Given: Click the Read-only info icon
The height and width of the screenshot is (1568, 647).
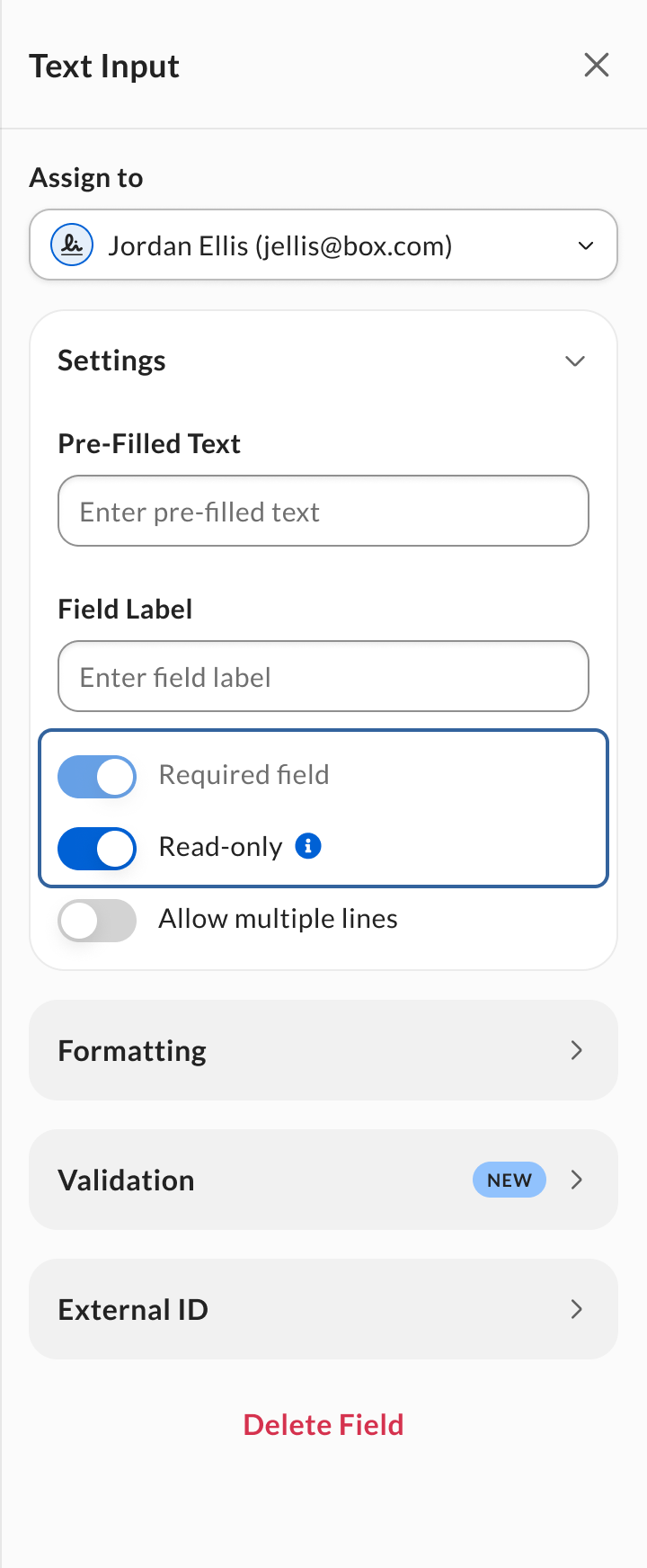Looking at the screenshot, I should 308,846.
